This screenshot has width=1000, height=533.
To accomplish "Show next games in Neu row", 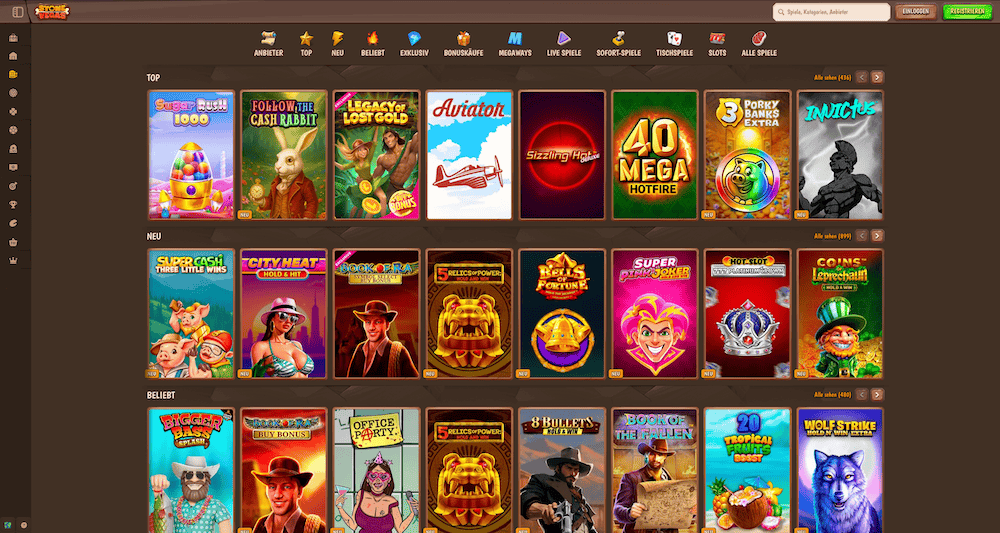I will [x=878, y=236].
